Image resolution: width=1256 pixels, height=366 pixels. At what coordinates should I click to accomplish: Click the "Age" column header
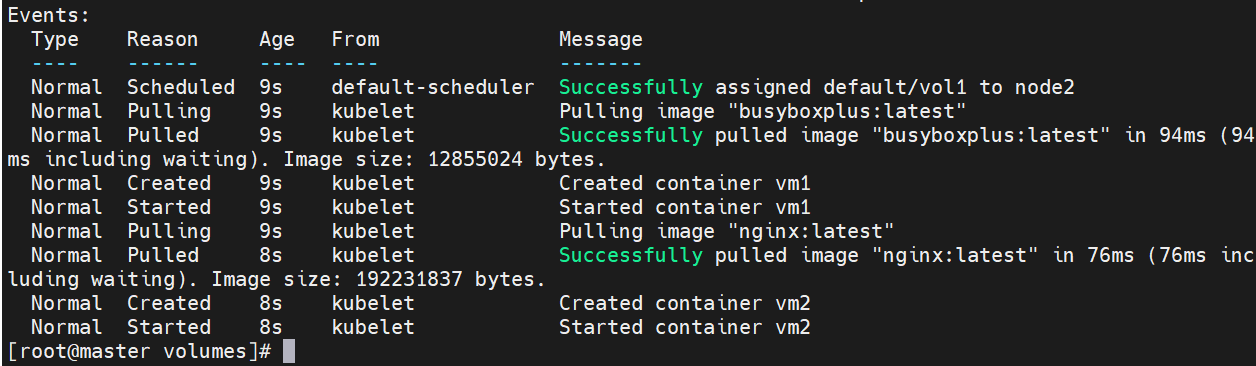tap(277, 40)
